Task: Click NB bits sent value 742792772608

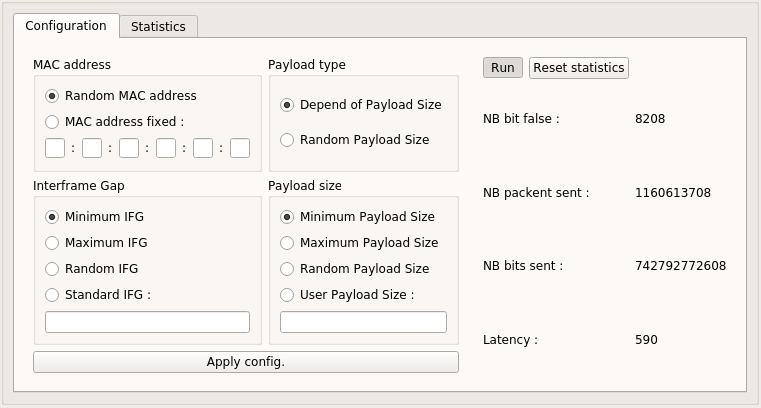Action: pyautogui.click(x=680, y=266)
